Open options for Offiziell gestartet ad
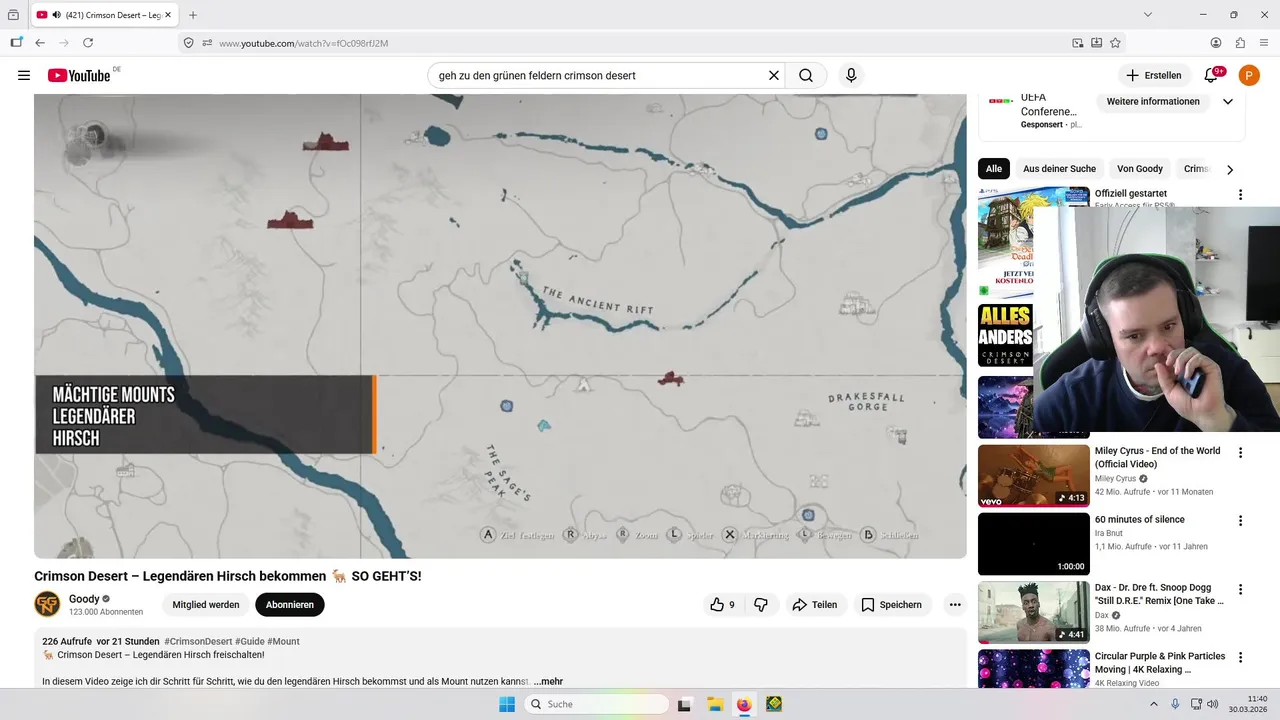 click(1241, 195)
